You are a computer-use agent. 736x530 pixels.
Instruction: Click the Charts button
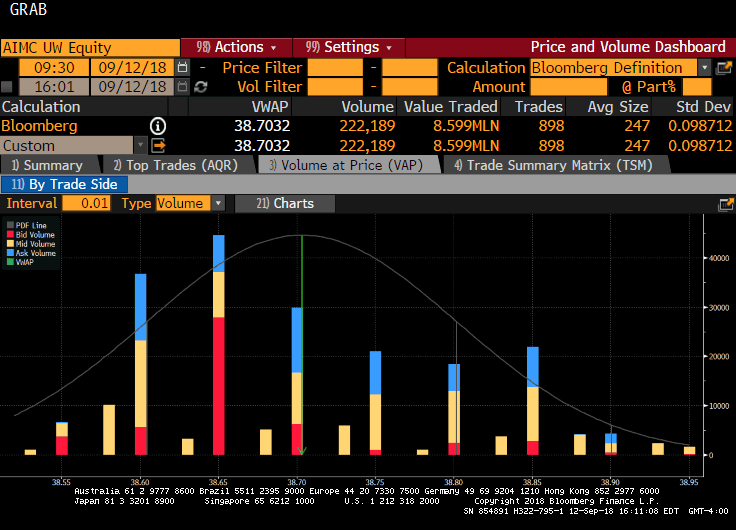[x=285, y=203]
